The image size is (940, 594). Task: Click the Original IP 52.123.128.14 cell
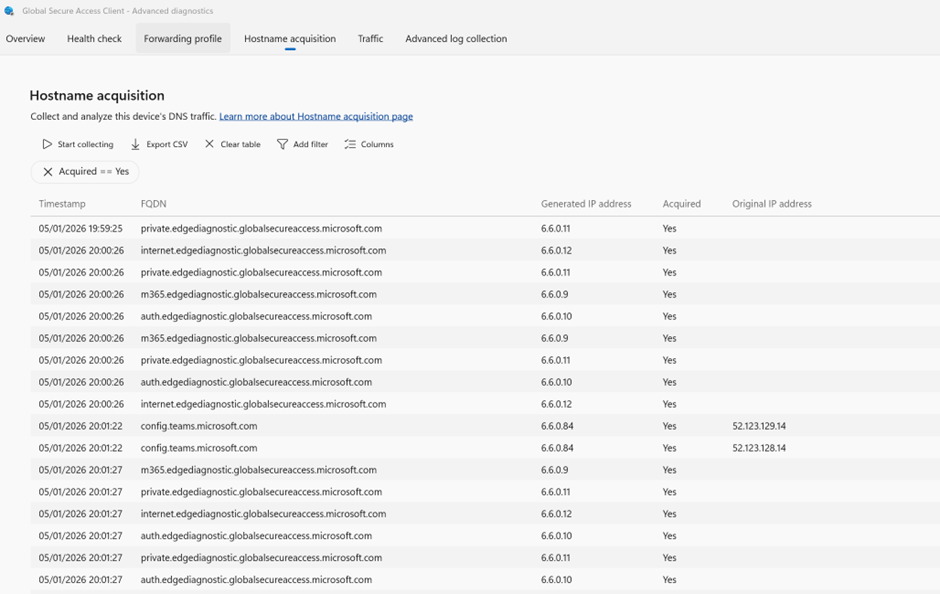point(759,448)
